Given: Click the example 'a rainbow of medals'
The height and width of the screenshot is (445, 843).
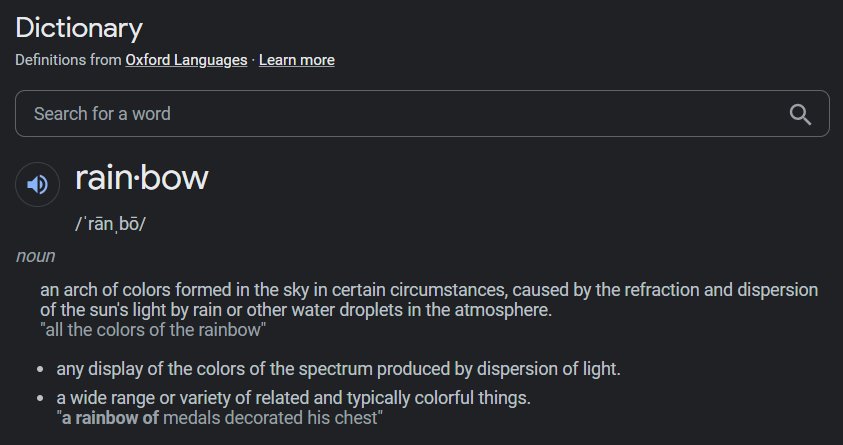Looking at the screenshot, I should pyautogui.click(x=220, y=418).
